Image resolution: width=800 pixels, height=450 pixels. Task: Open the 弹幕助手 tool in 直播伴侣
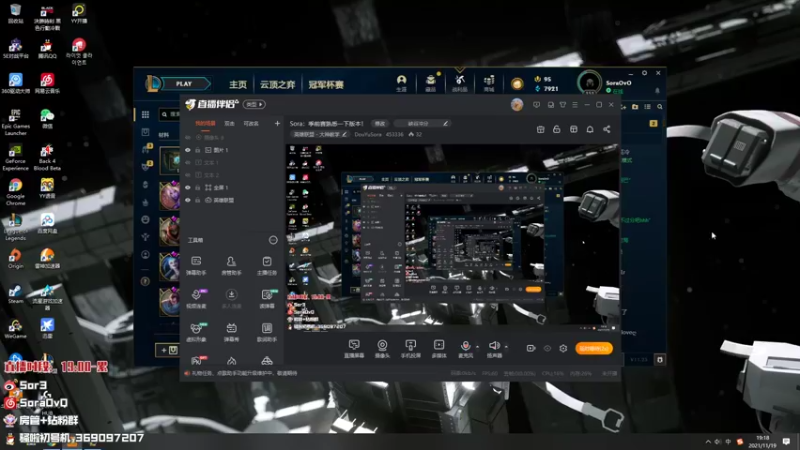pyautogui.click(x=196, y=266)
